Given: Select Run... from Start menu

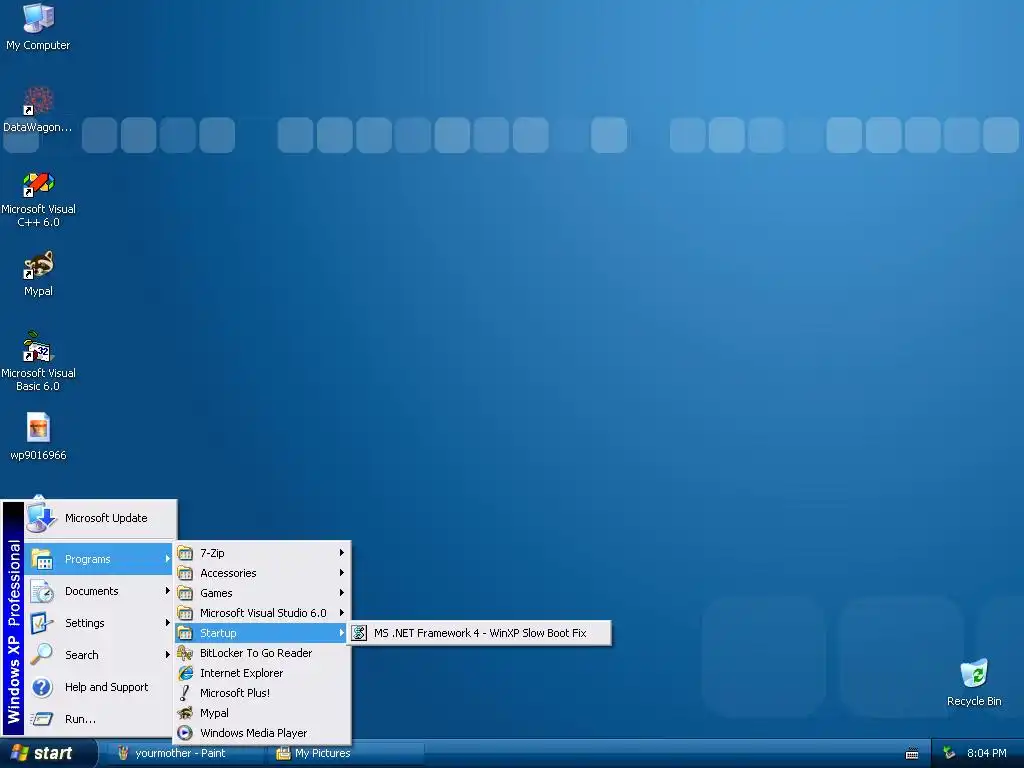Looking at the screenshot, I should (99, 719).
